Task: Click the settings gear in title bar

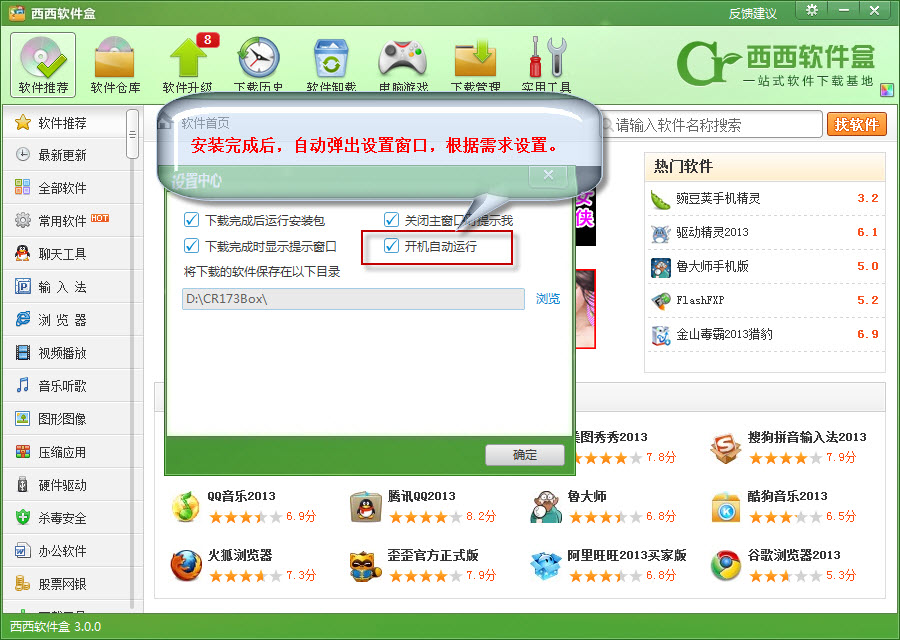Action: coord(812,10)
